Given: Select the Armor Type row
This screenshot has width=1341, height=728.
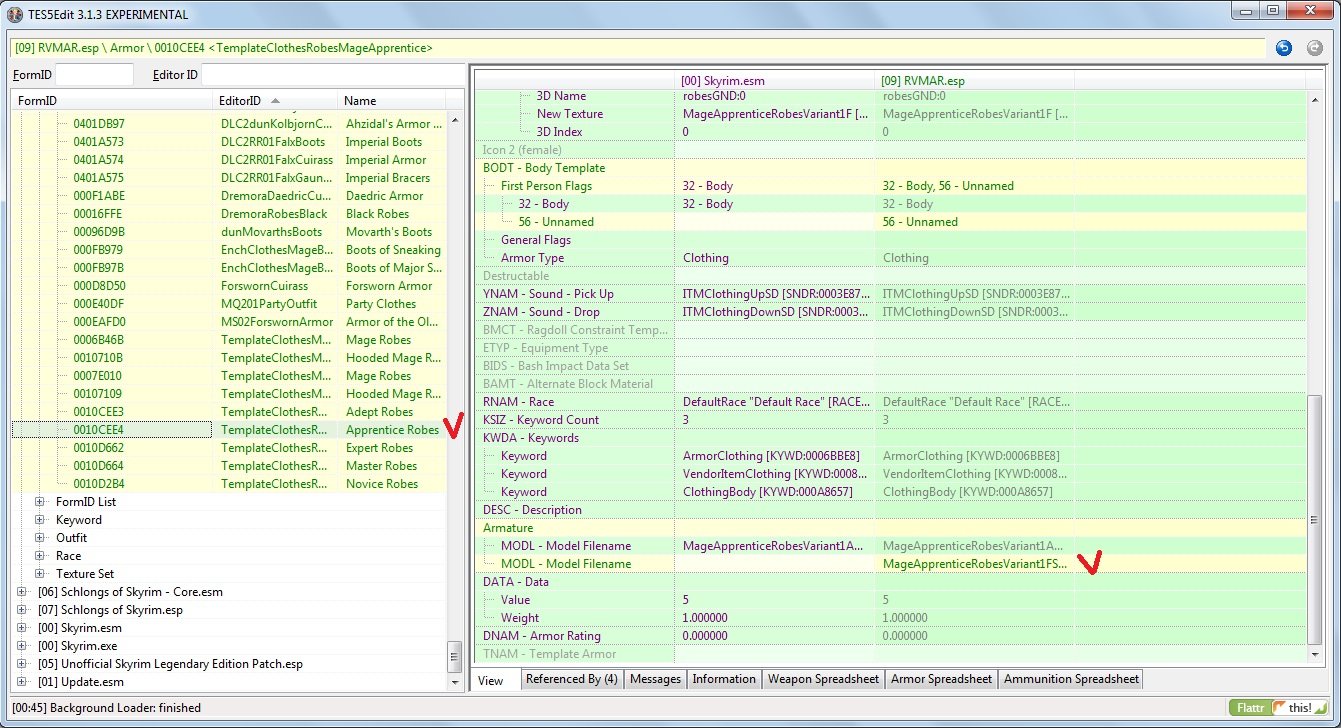Looking at the screenshot, I should [890, 258].
